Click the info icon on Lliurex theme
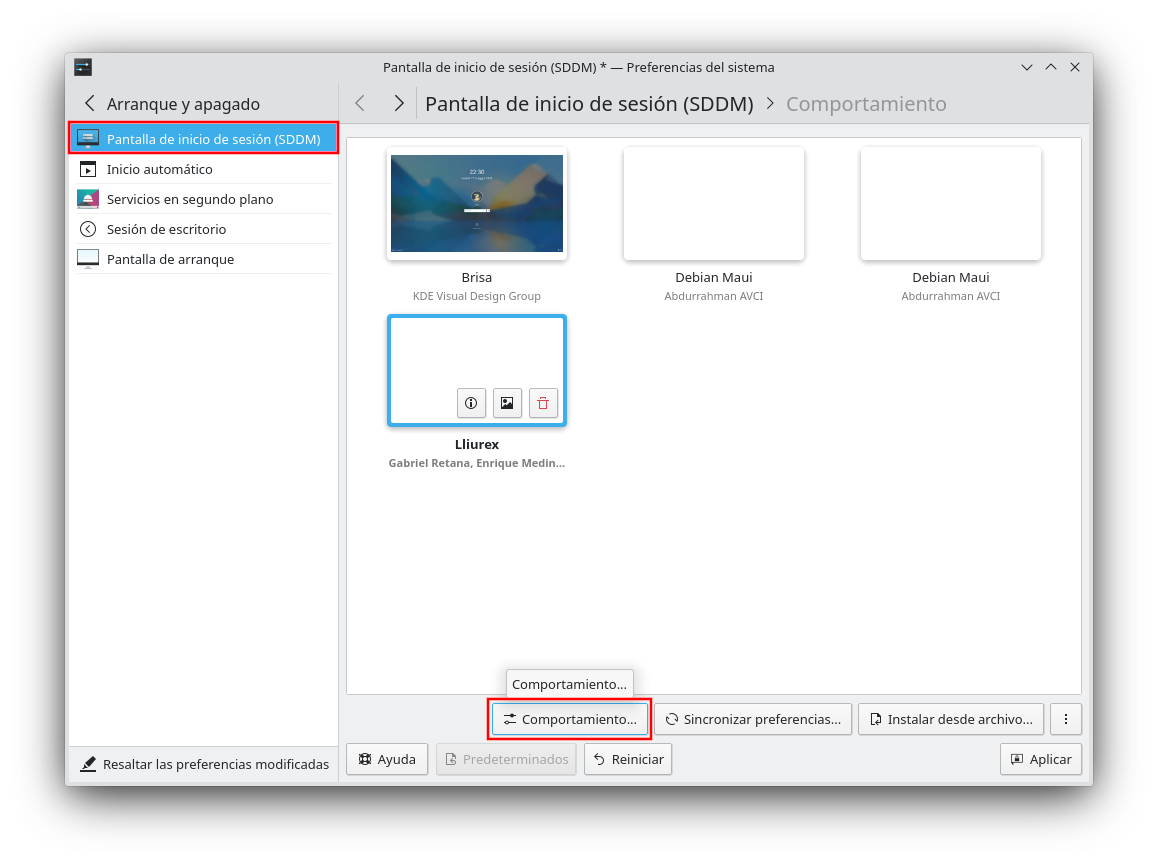 [471, 403]
